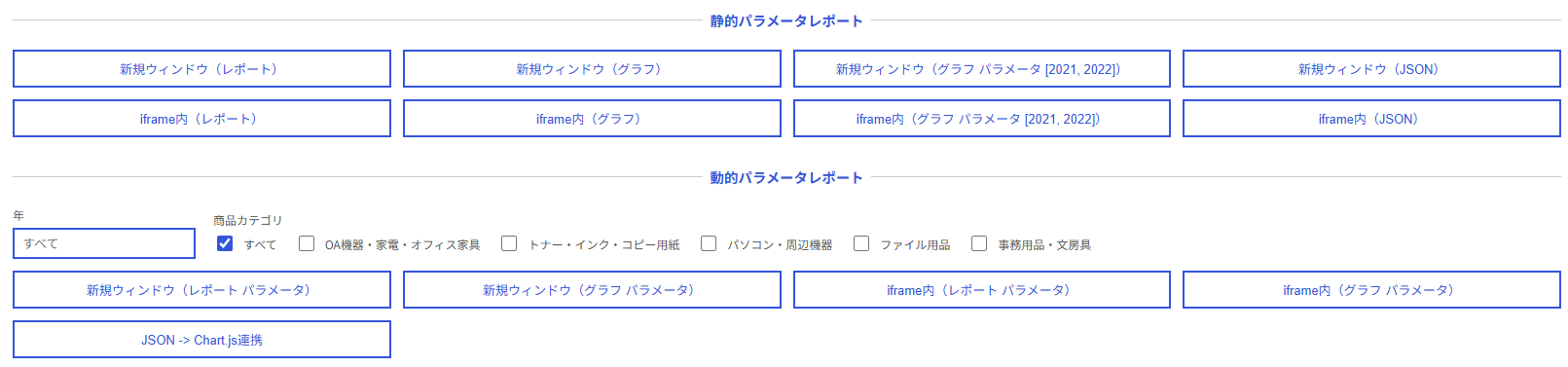Tick the パソコン・周辺機器 checkbox
The width and height of the screenshot is (1568, 367).
709,243
